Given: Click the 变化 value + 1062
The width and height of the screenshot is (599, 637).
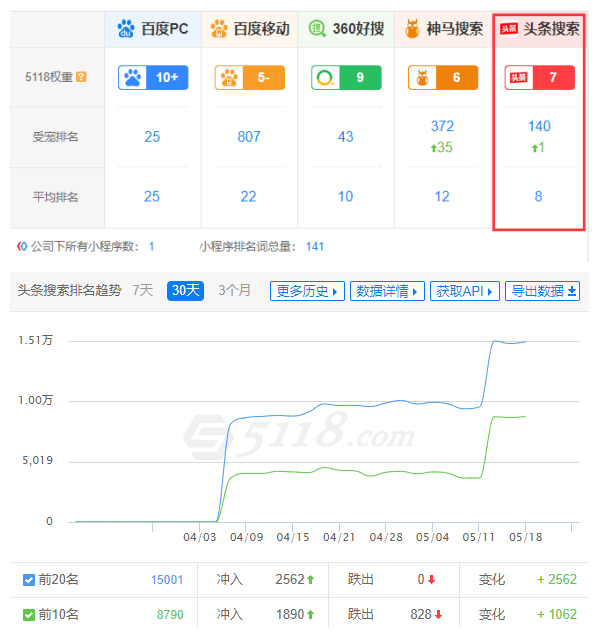Looking at the screenshot, I should [557, 614].
